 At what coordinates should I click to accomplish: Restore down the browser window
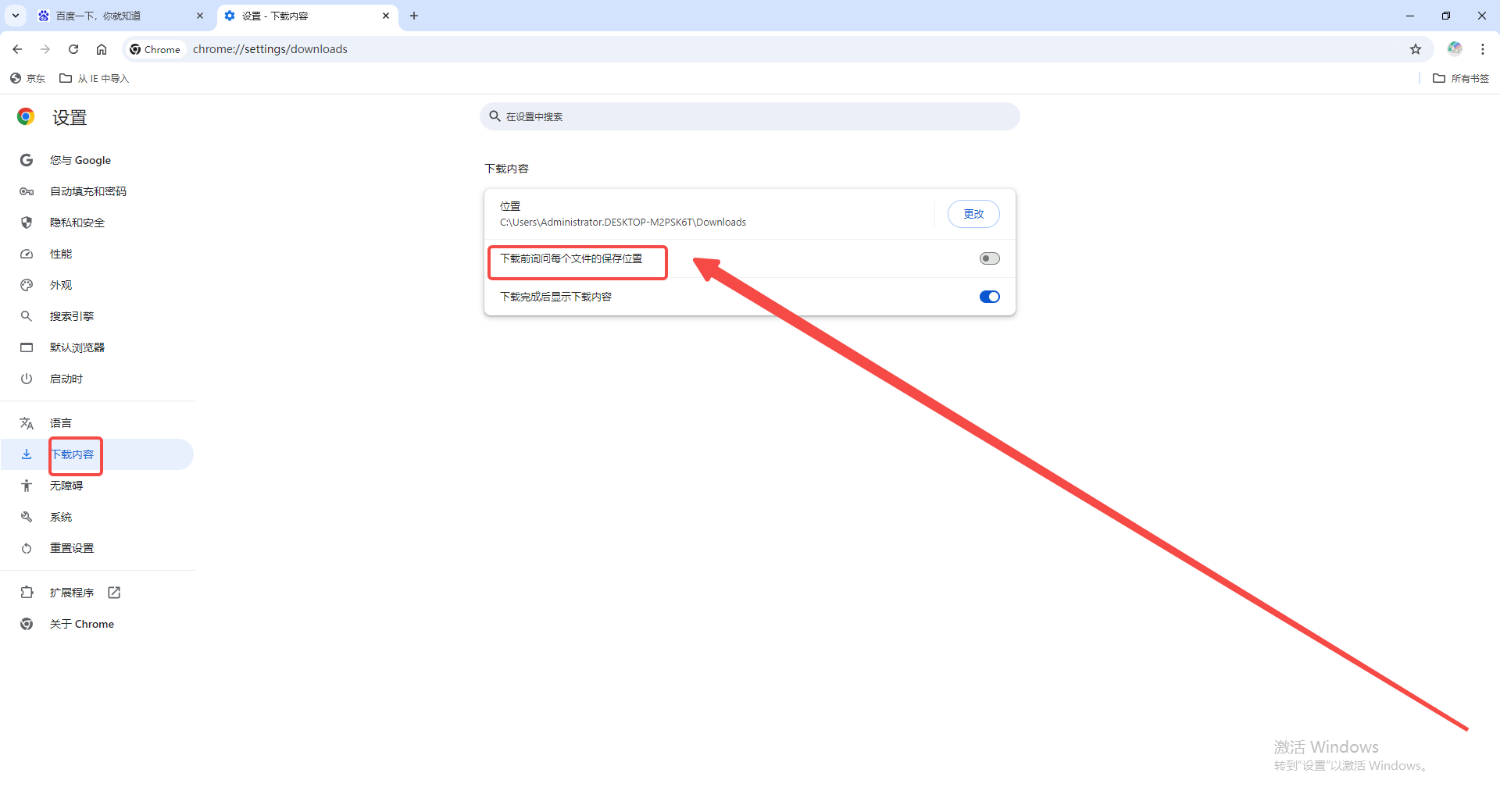(x=1445, y=16)
